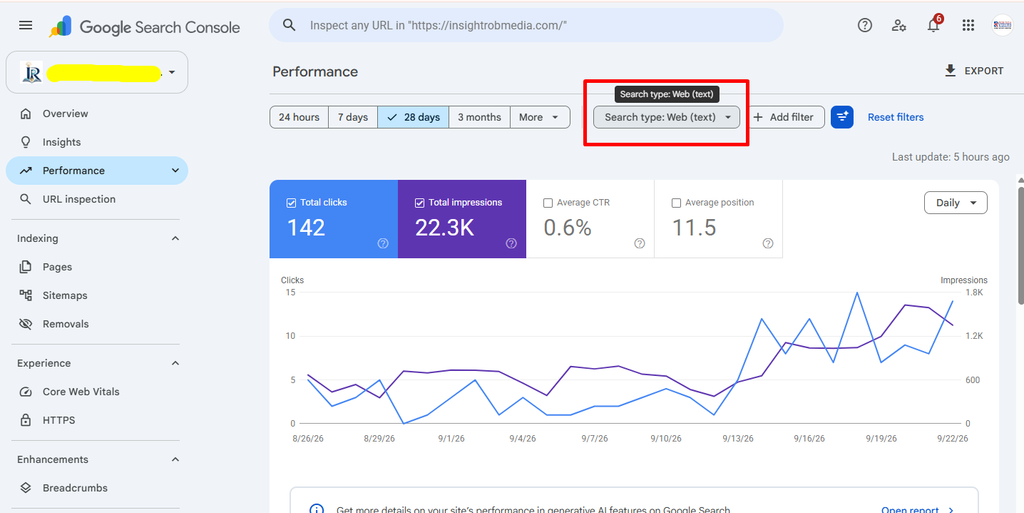Image resolution: width=1024 pixels, height=513 pixels.
Task: Click the Inspect any URL search field
Action: point(526,25)
